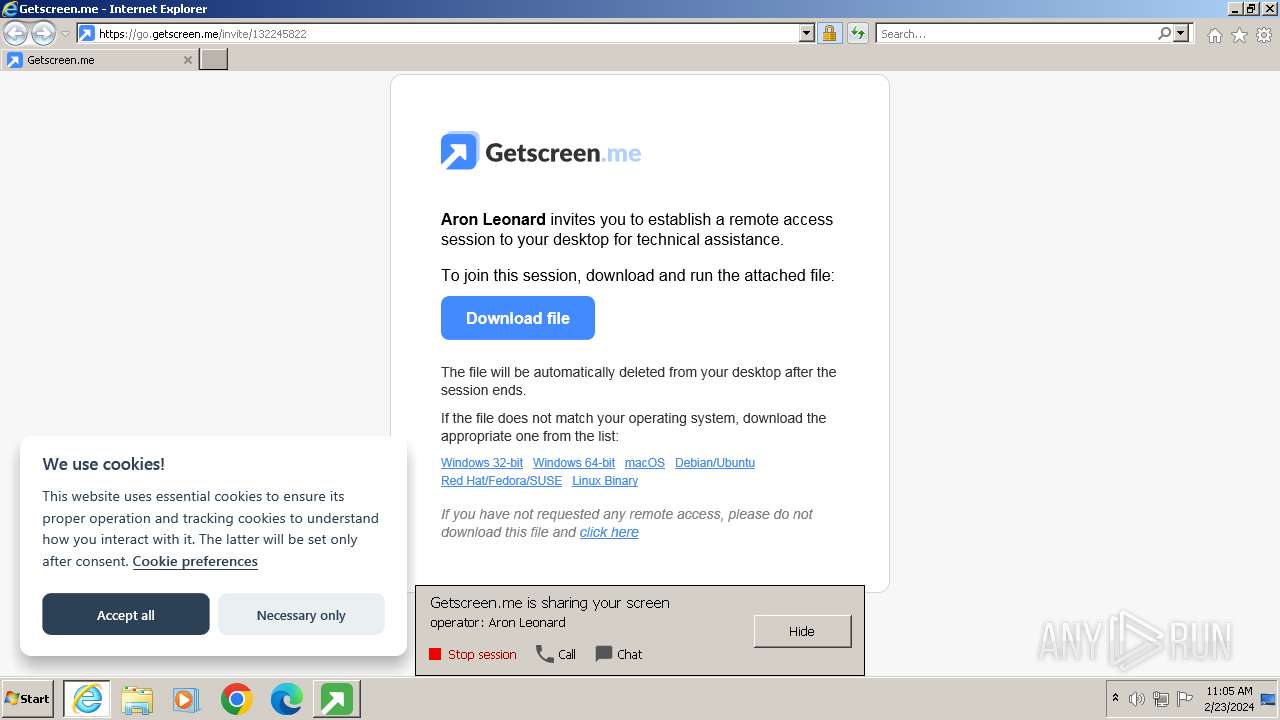Click the Download file button

click(518, 318)
